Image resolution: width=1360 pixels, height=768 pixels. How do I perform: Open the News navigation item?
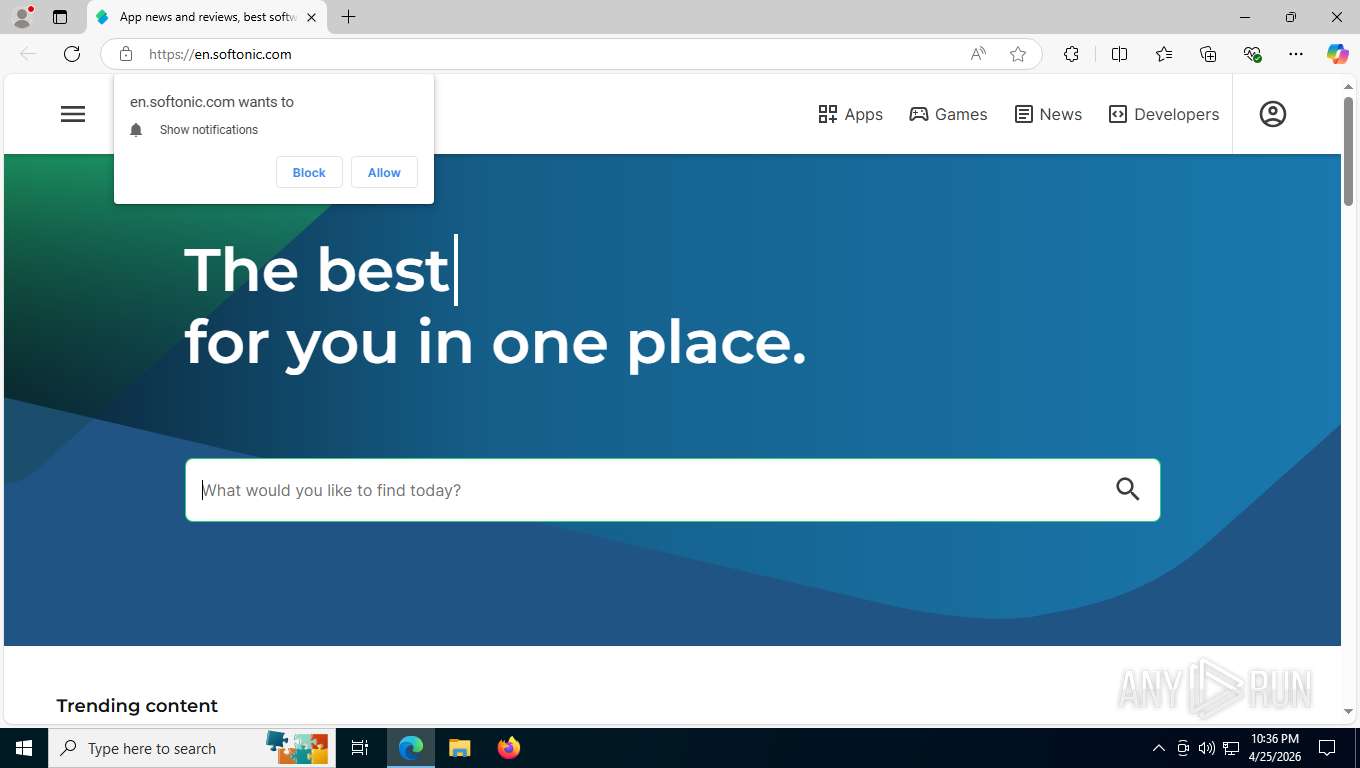pyautogui.click(x=1048, y=114)
